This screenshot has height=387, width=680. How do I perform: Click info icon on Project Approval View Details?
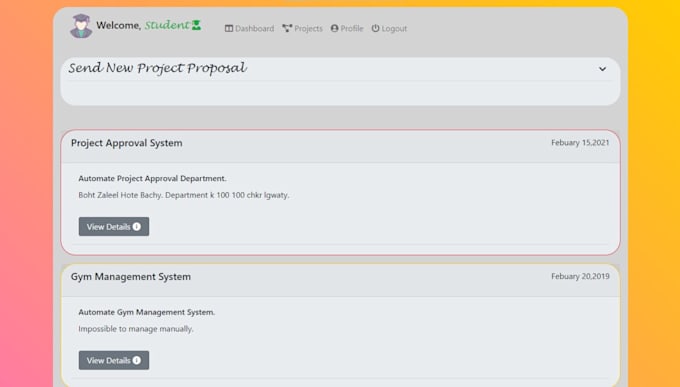[137, 226]
